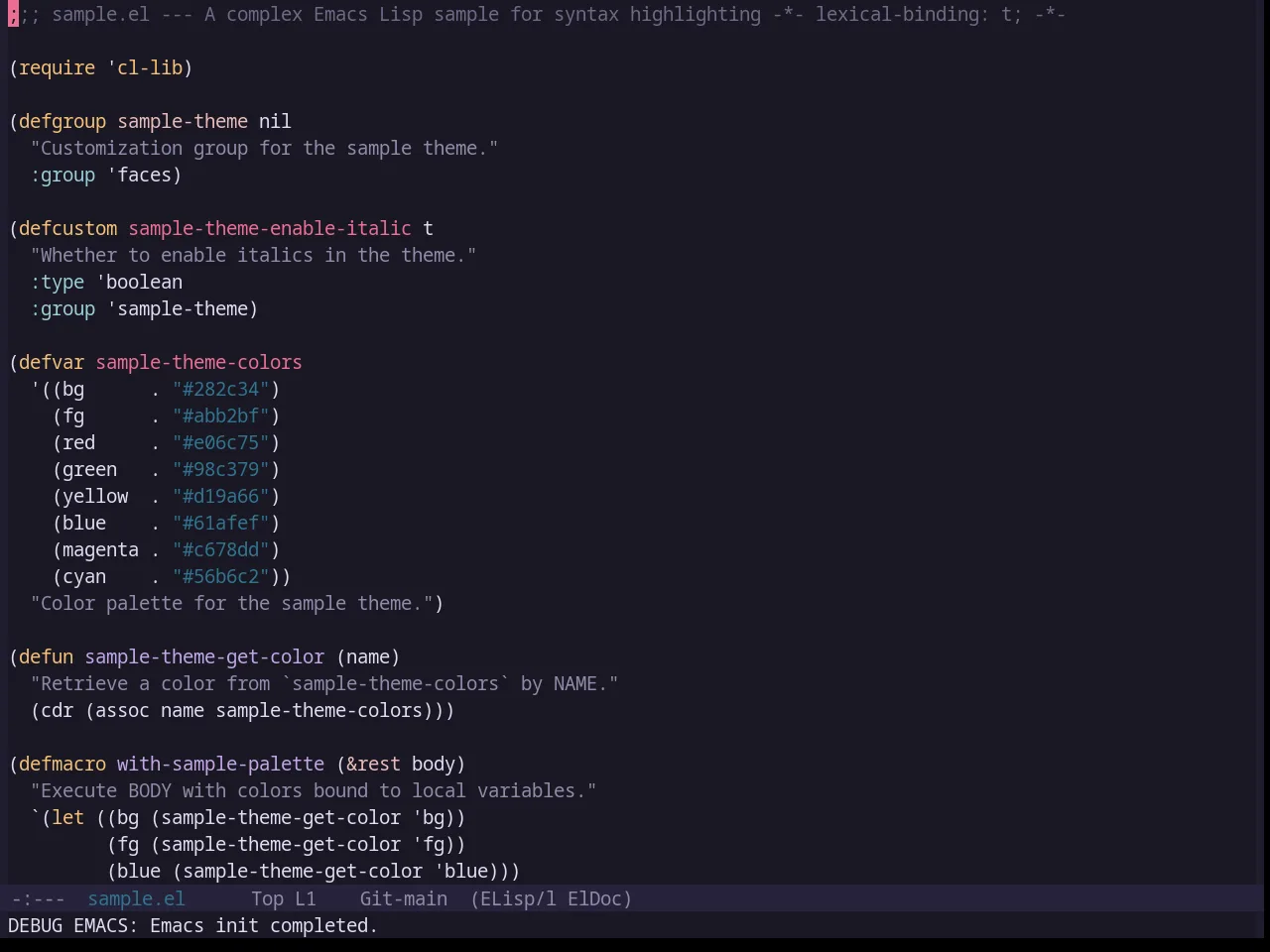Click the 'cyan' key in color alist
This screenshot has width=1270, height=952.
point(84,576)
